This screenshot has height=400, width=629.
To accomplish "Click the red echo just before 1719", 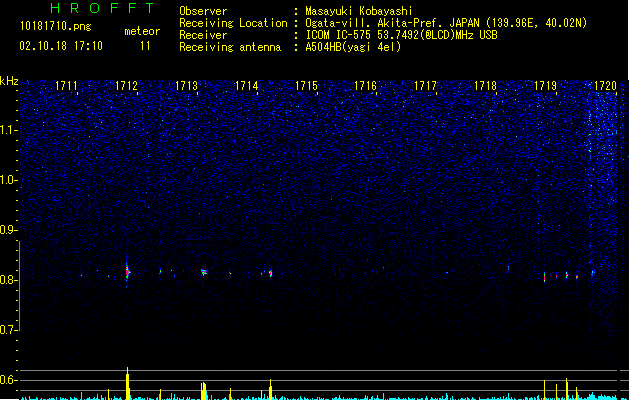I will click(544, 277).
